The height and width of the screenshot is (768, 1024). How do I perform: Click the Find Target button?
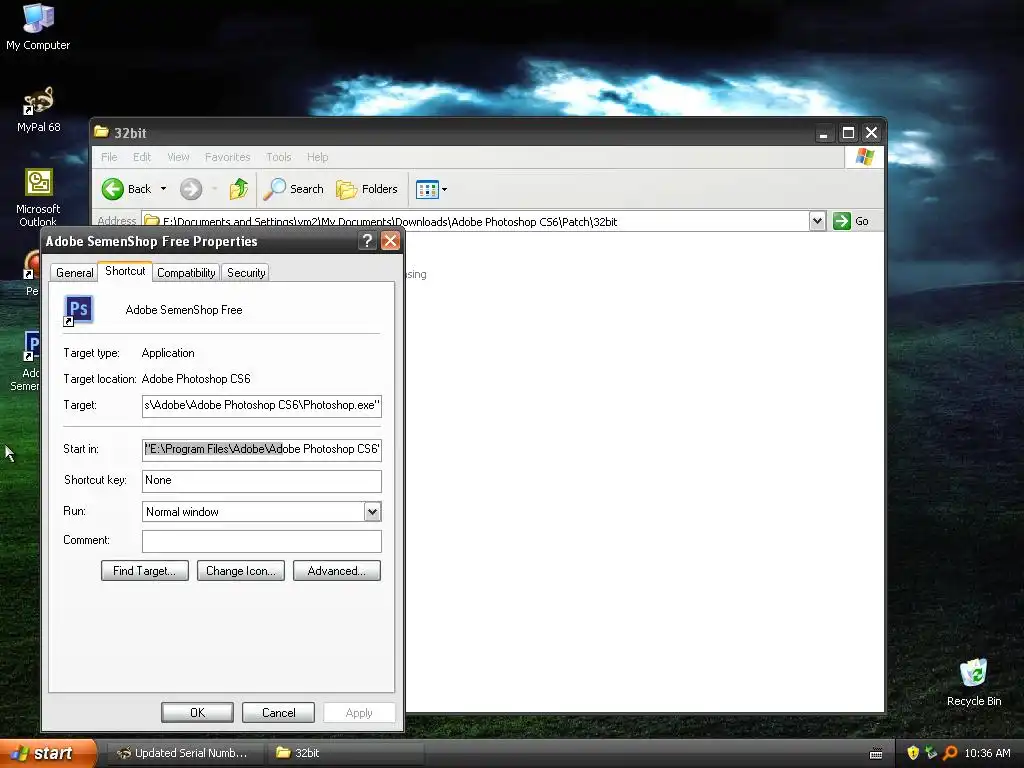[144, 571]
